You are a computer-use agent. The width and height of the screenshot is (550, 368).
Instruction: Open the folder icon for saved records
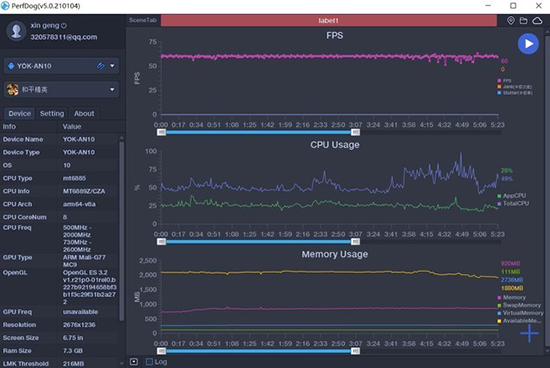(x=523, y=21)
